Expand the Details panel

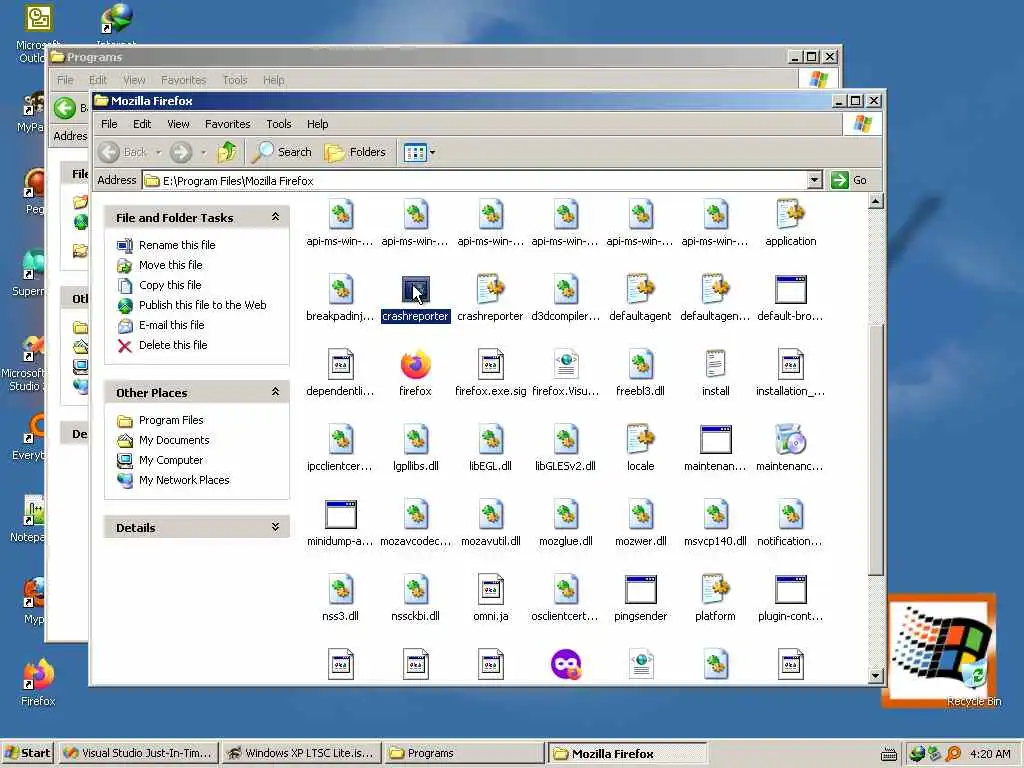[275, 527]
